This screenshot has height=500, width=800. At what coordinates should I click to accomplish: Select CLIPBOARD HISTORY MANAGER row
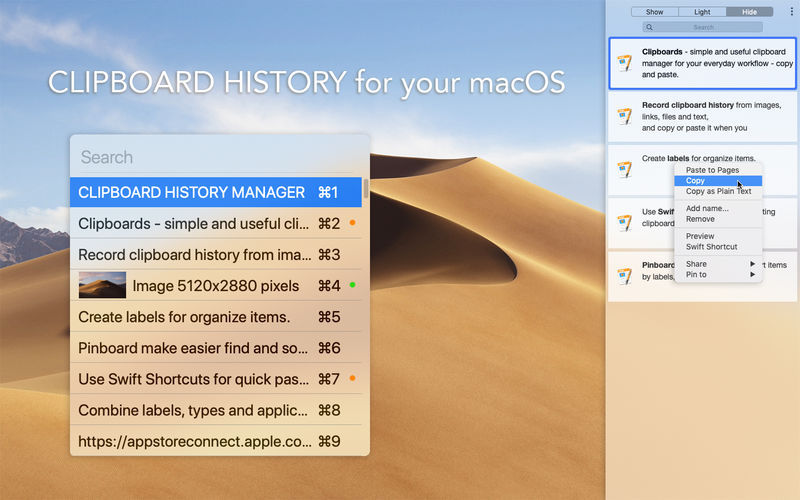[216, 192]
